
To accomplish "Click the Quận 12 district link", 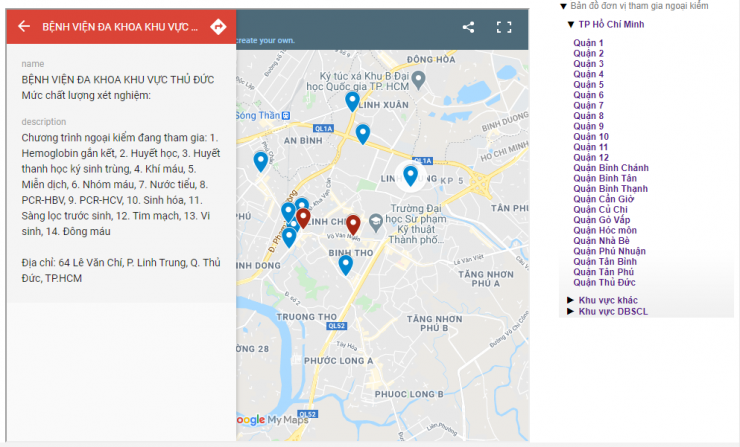I will coord(591,157).
